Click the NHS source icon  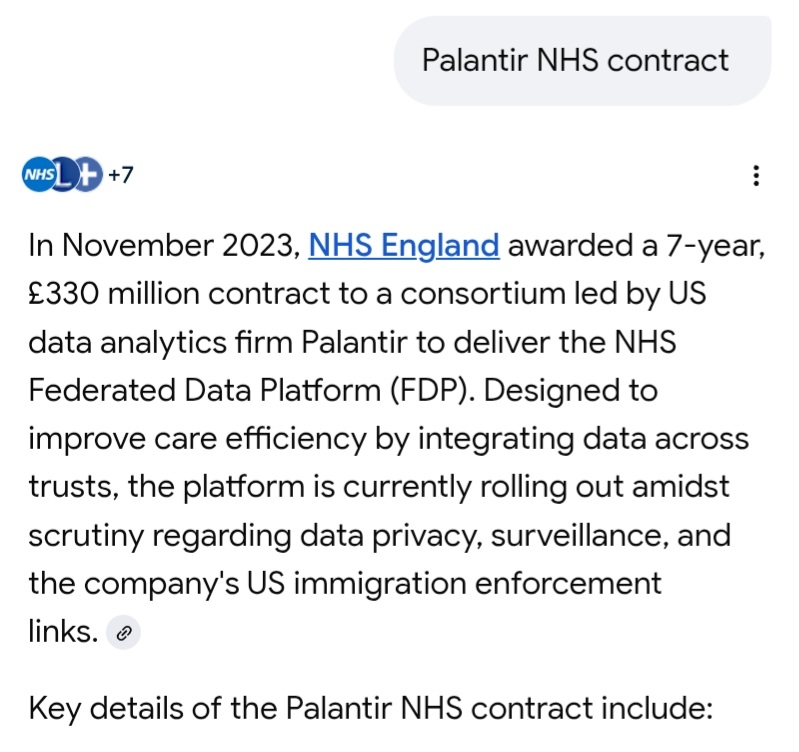click(38, 175)
